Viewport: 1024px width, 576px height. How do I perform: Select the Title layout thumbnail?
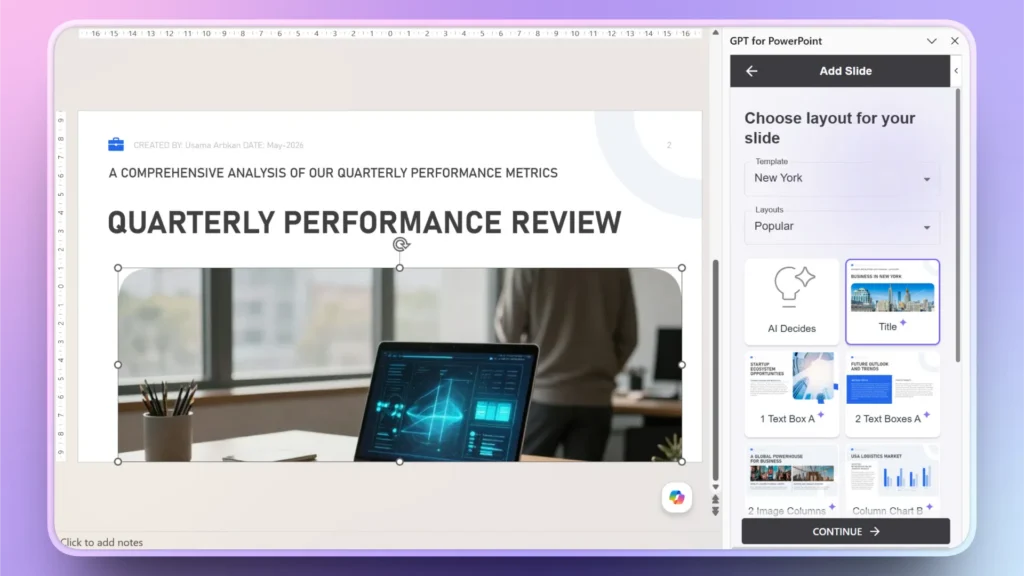pos(892,301)
